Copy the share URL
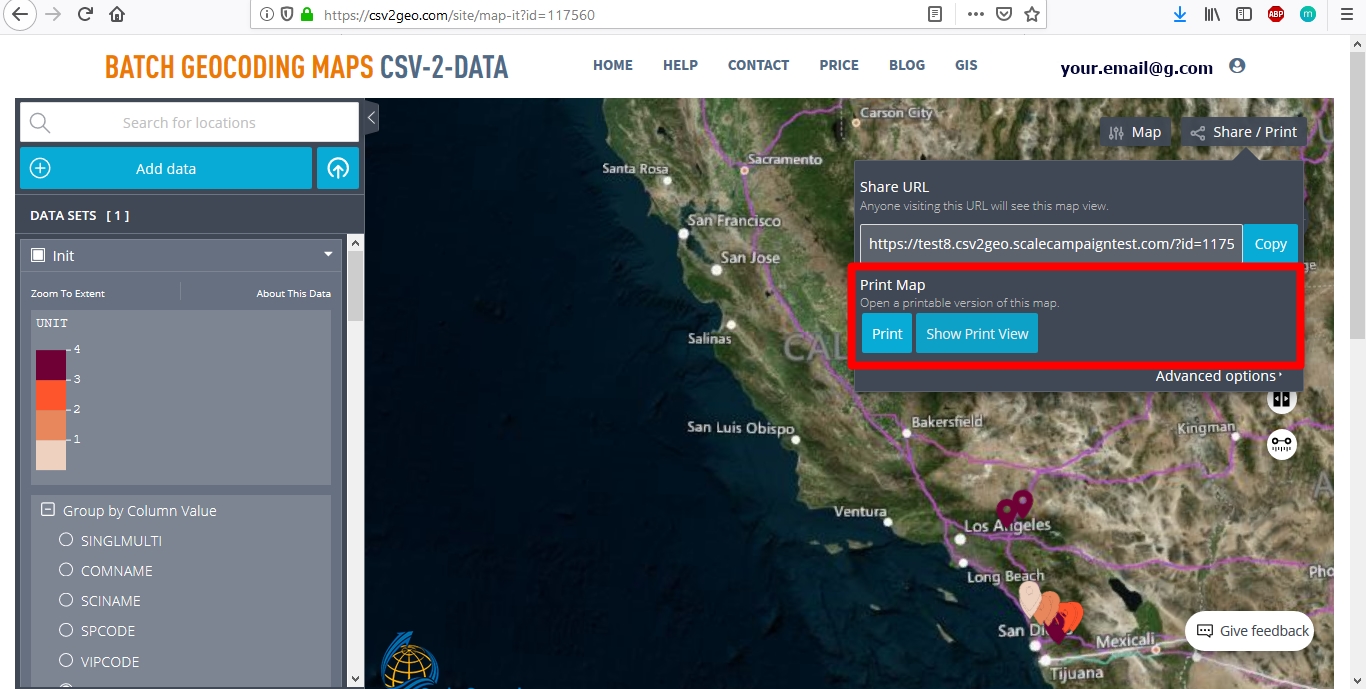 click(x=1270, y=243)
